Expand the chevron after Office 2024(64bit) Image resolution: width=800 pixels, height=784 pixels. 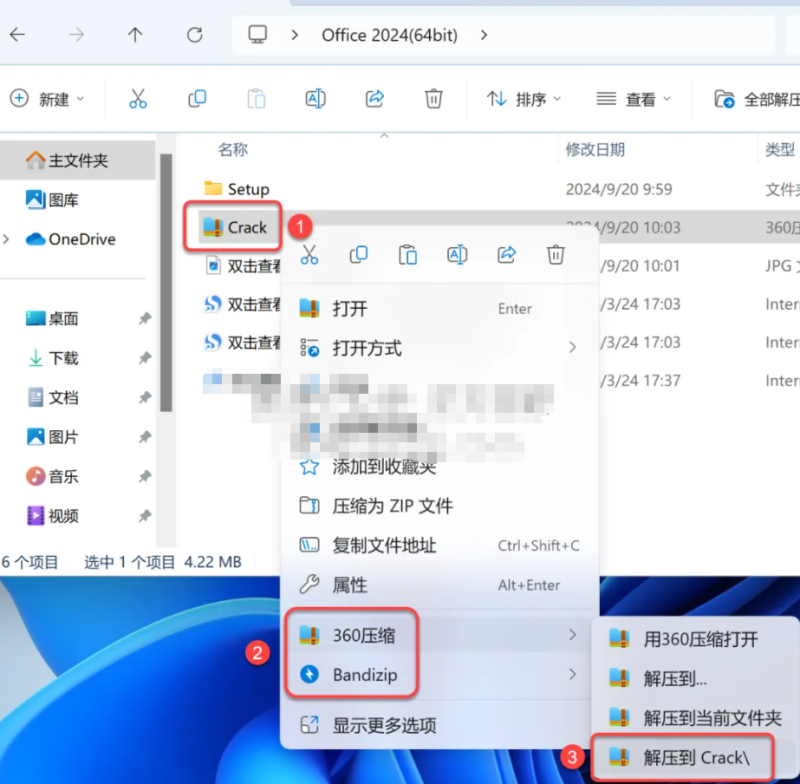[484, 35]
